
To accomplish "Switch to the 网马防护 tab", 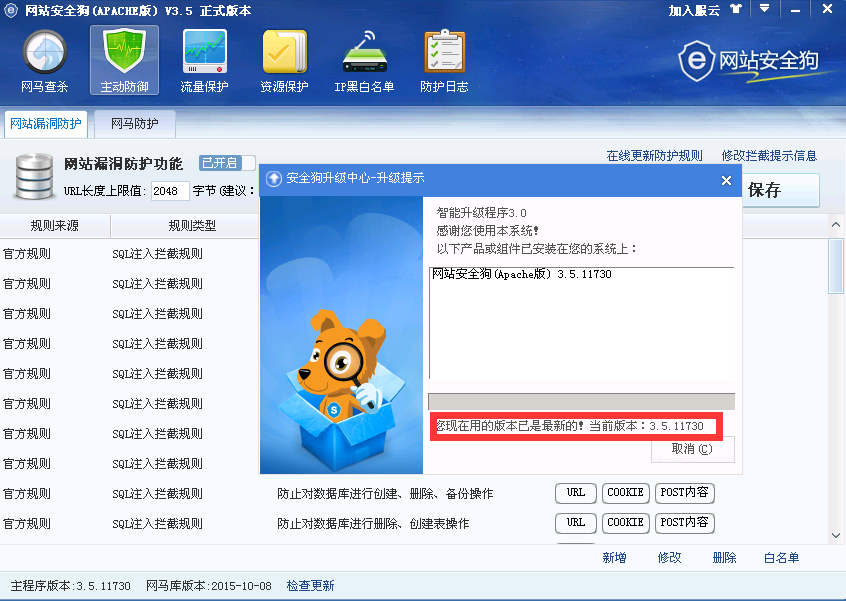I will [135, 124].
